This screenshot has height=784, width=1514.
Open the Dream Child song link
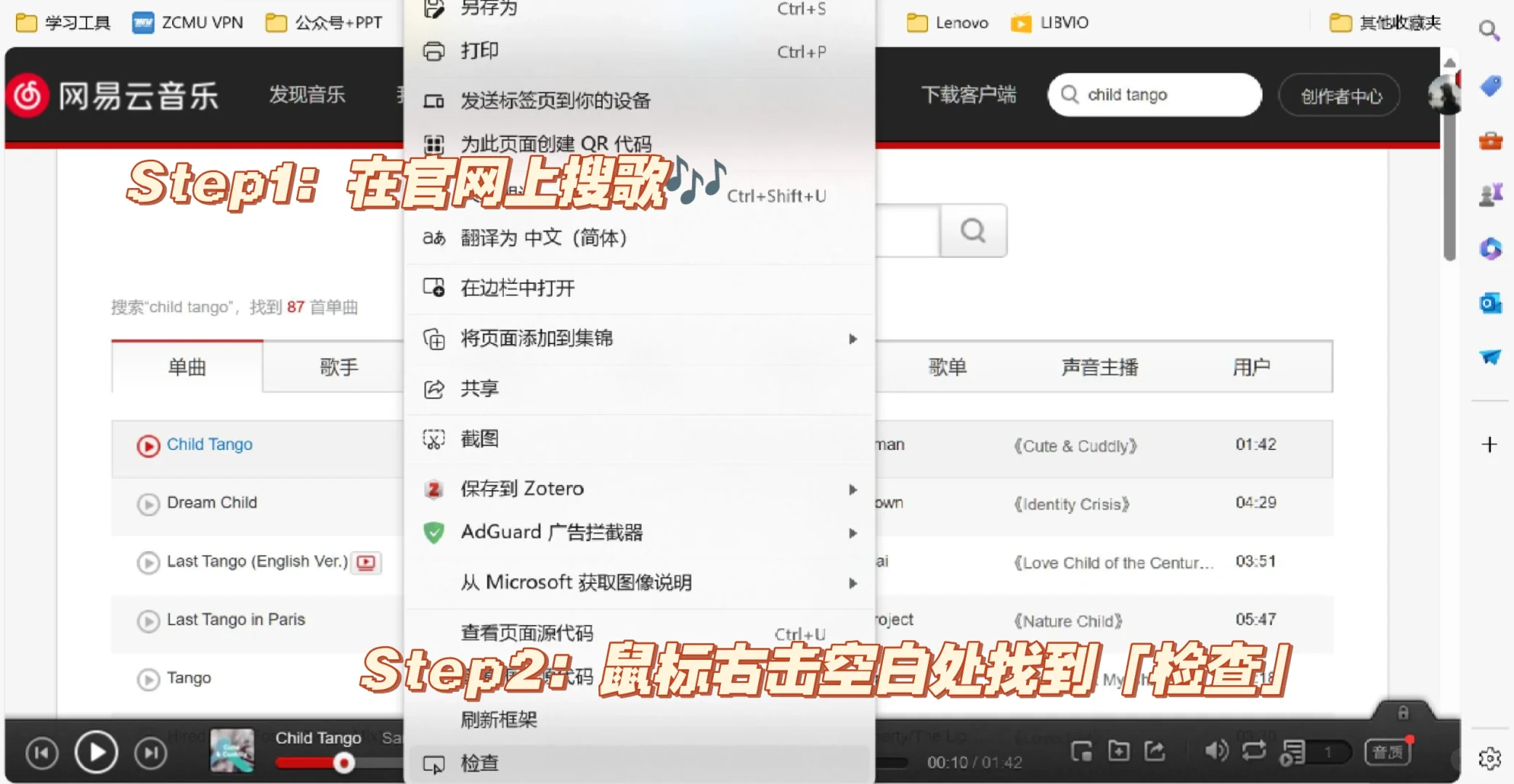[x=211, y=502]
